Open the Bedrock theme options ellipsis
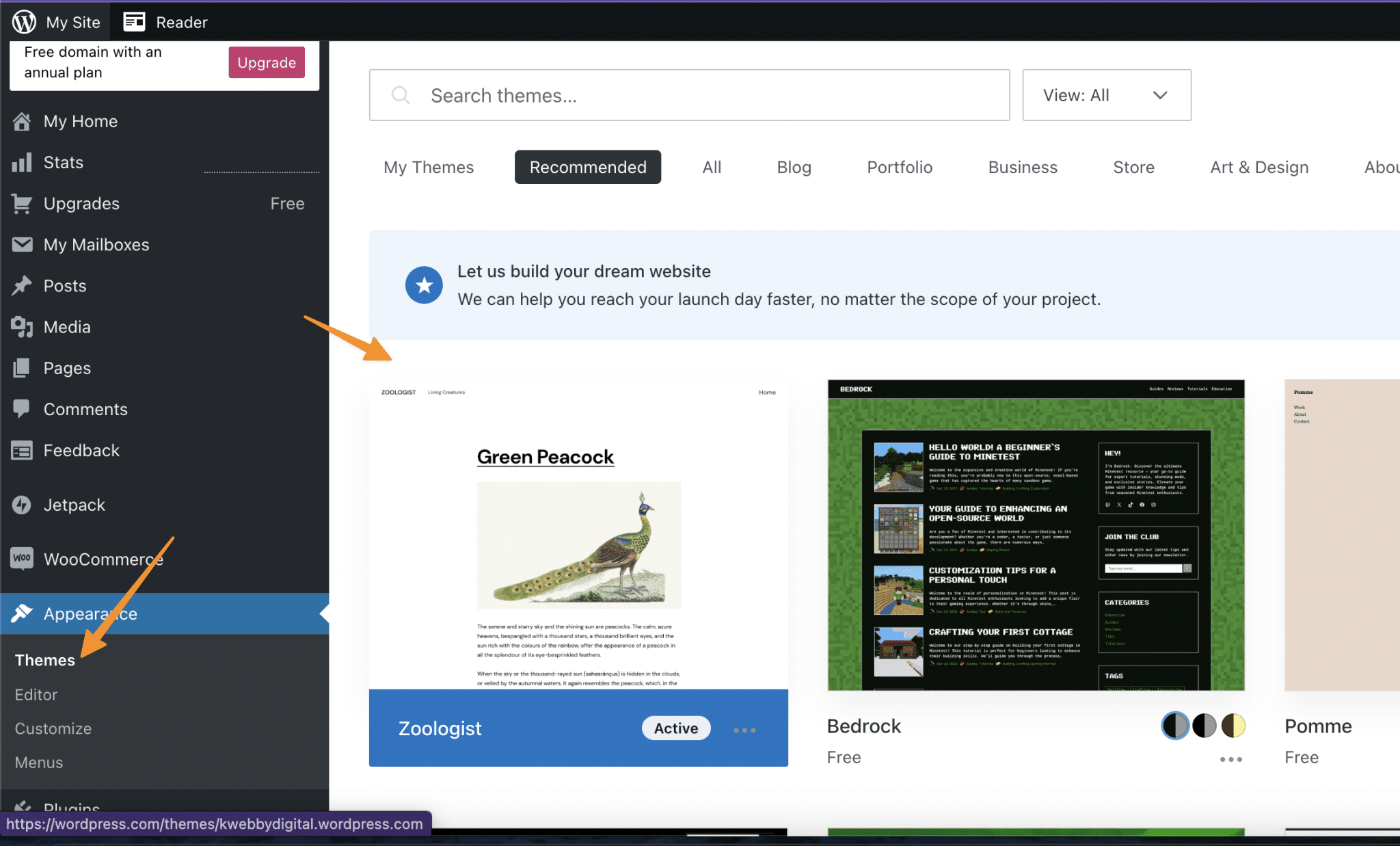Viewport: 1400px width, 846px height. pyautogui.click(x=1230, y=759)
